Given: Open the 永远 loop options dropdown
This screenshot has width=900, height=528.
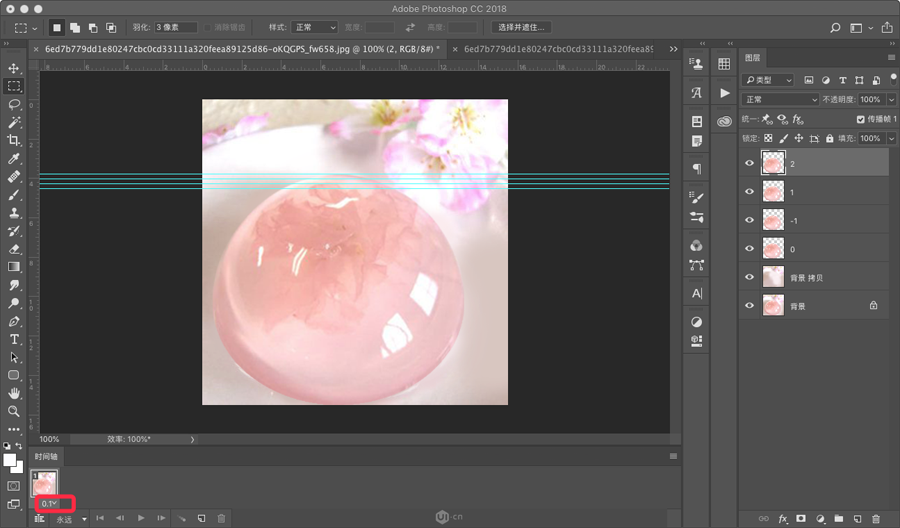Looking at the screenshot, I should [x=69, y=519].
